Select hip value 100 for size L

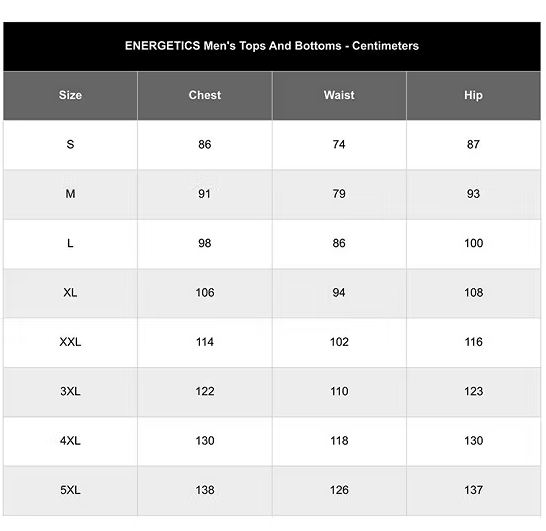click(474, 243)
